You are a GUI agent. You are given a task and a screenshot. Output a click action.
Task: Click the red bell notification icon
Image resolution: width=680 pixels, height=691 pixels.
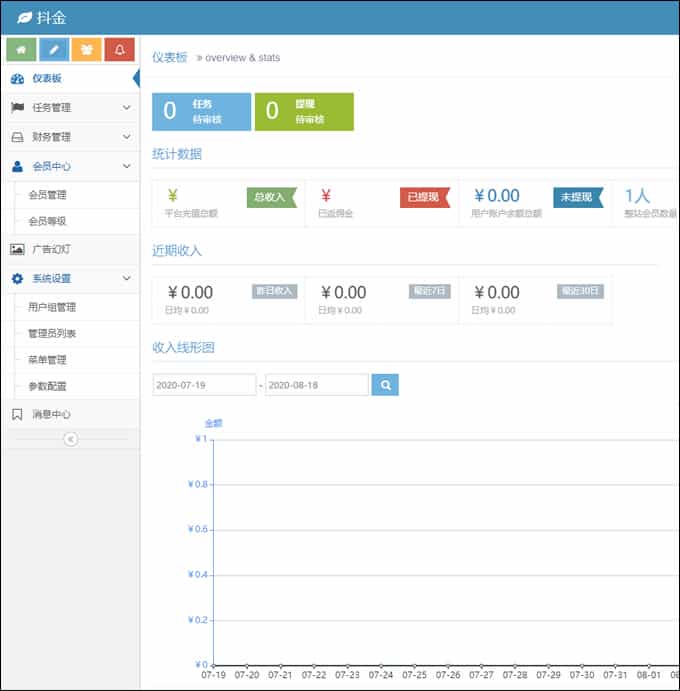[x=119, y=49]
